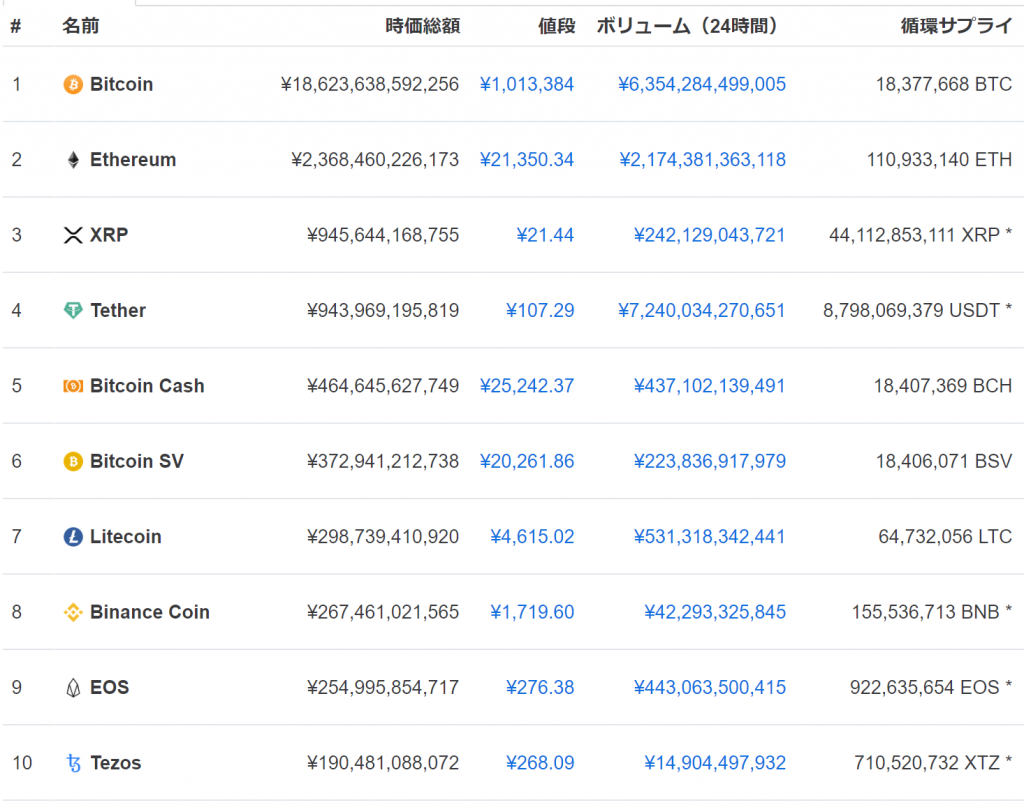
Task: Click Bitcoin price ¥1,013,384
Action: tap(527, 84)
